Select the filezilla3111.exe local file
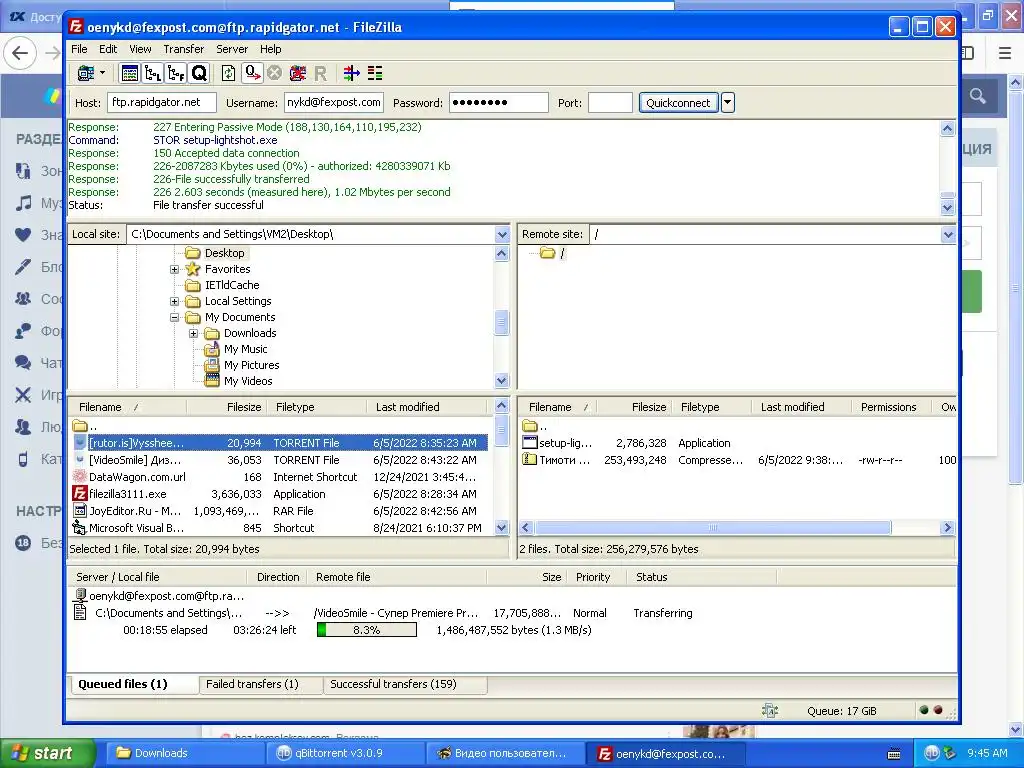 tap(279, 494)
